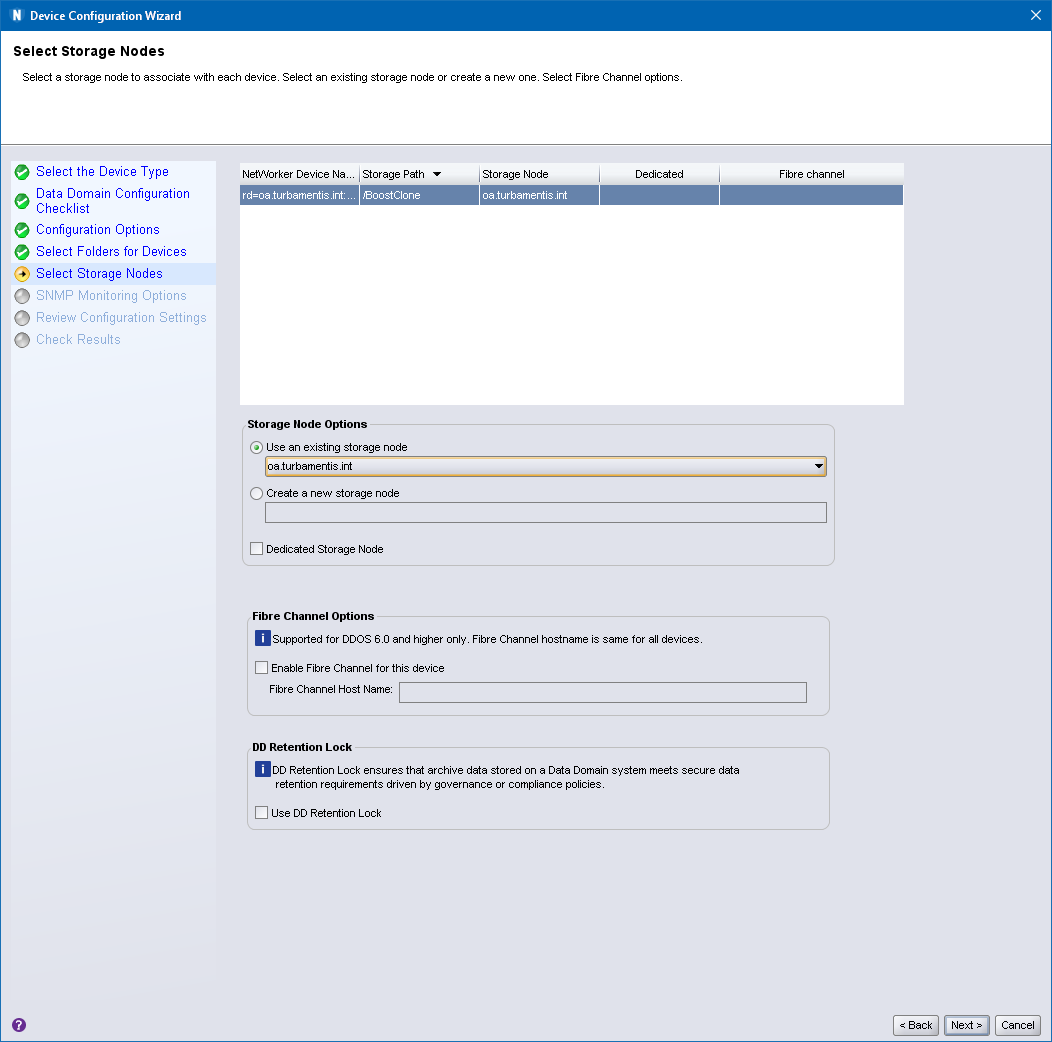1052x1042 pixels.
Task: Click the green checkmark beside Configuration Options
Action: pyautogui.click(x=22, y=229)
